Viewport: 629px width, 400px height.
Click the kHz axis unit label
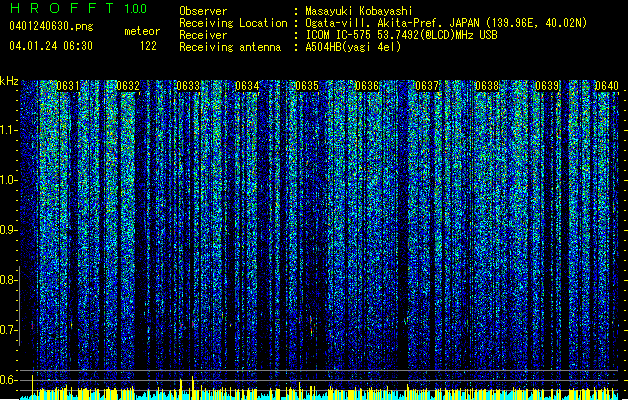pyautogui.click(x=9, y=81)
